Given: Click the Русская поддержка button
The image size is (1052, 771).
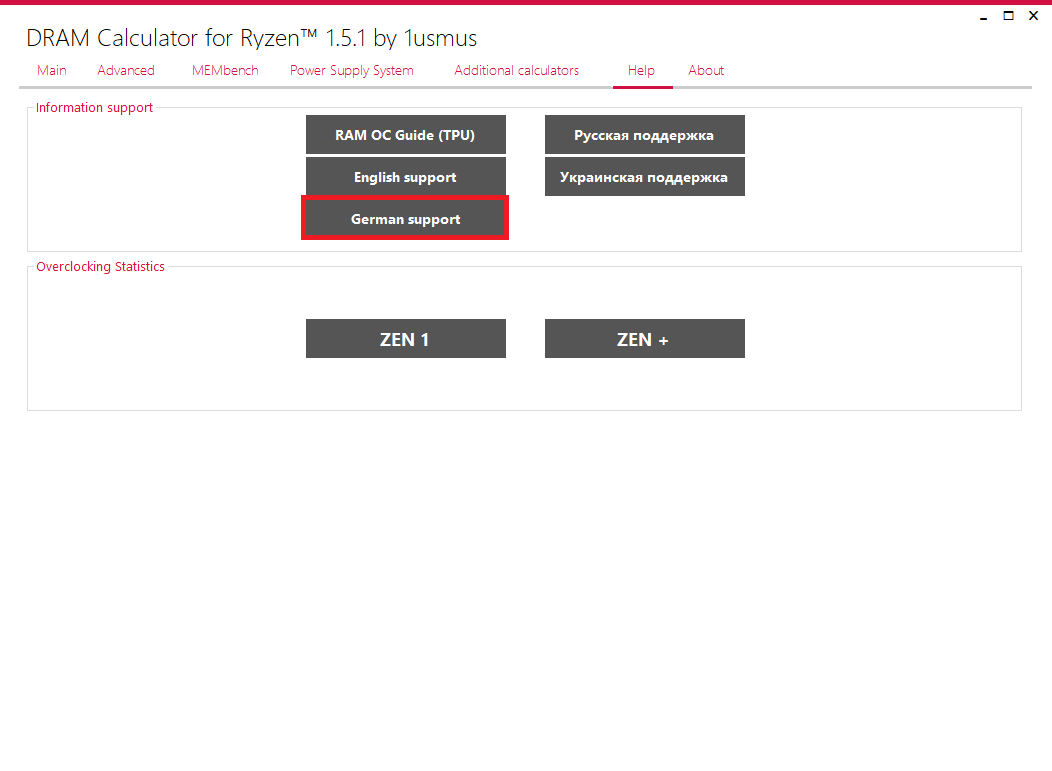Looking at the screenshot, I should tap(645, 135).
